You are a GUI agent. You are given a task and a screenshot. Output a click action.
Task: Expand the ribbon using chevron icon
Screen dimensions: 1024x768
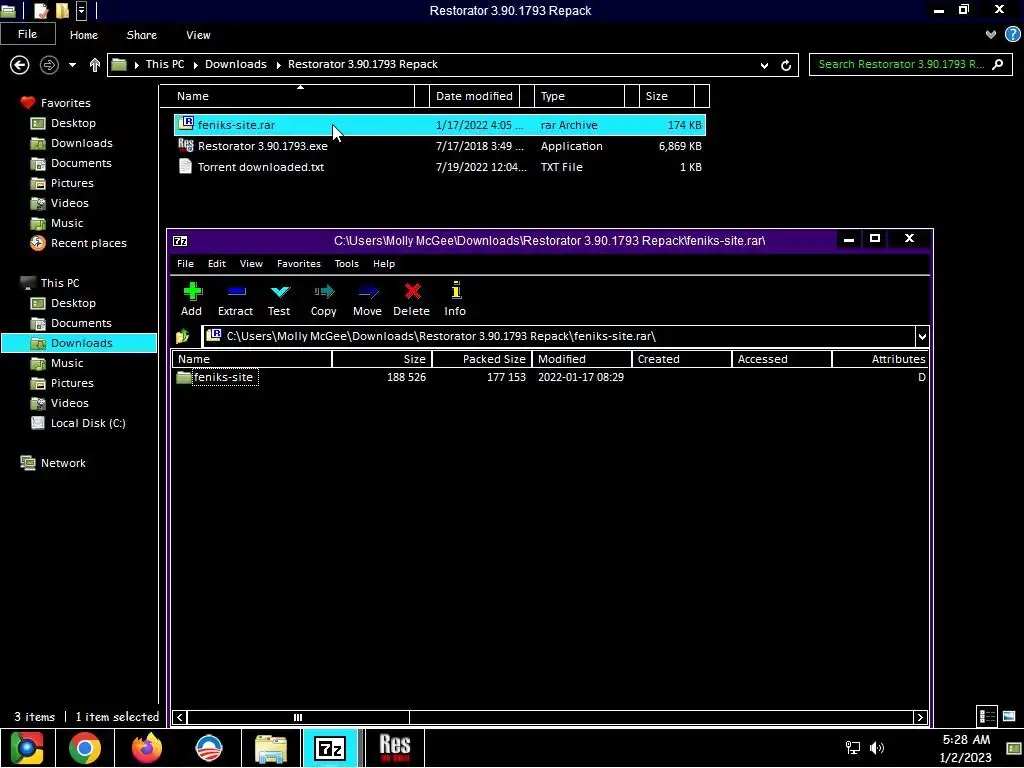[991, 35]
